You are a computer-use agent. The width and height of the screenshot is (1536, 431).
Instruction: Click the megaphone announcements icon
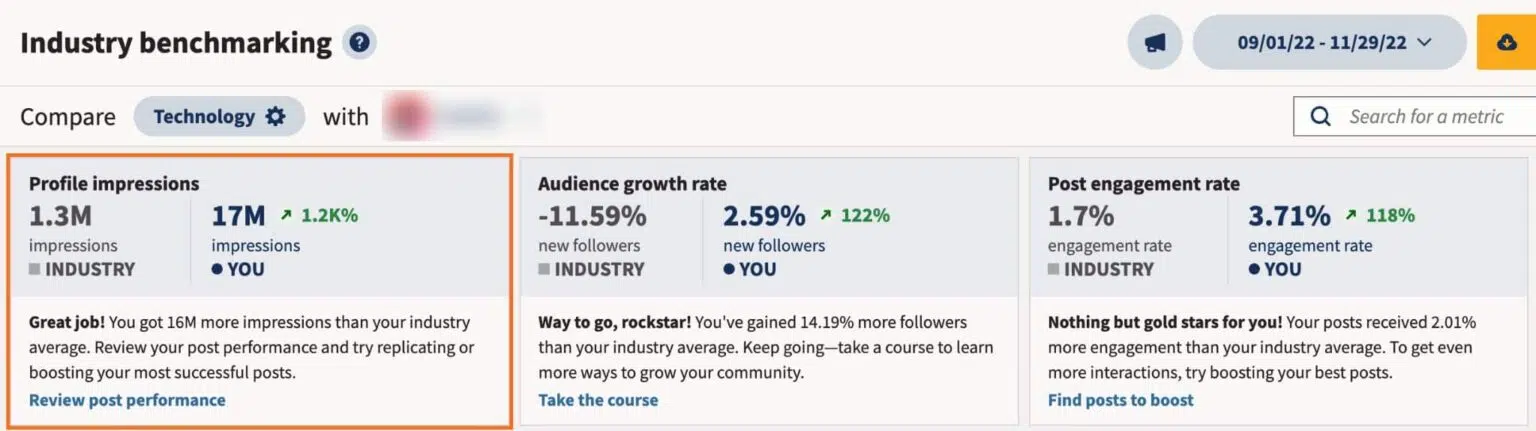pos(1155,43)
